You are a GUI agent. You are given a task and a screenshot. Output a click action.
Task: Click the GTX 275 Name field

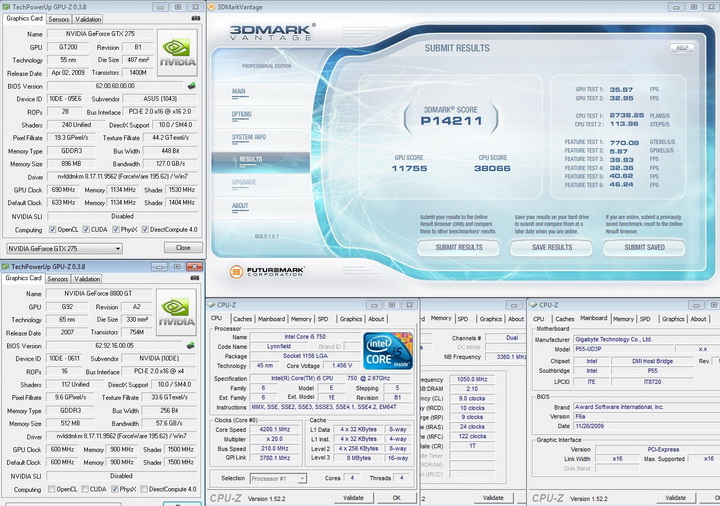click(x=101, y=34)
